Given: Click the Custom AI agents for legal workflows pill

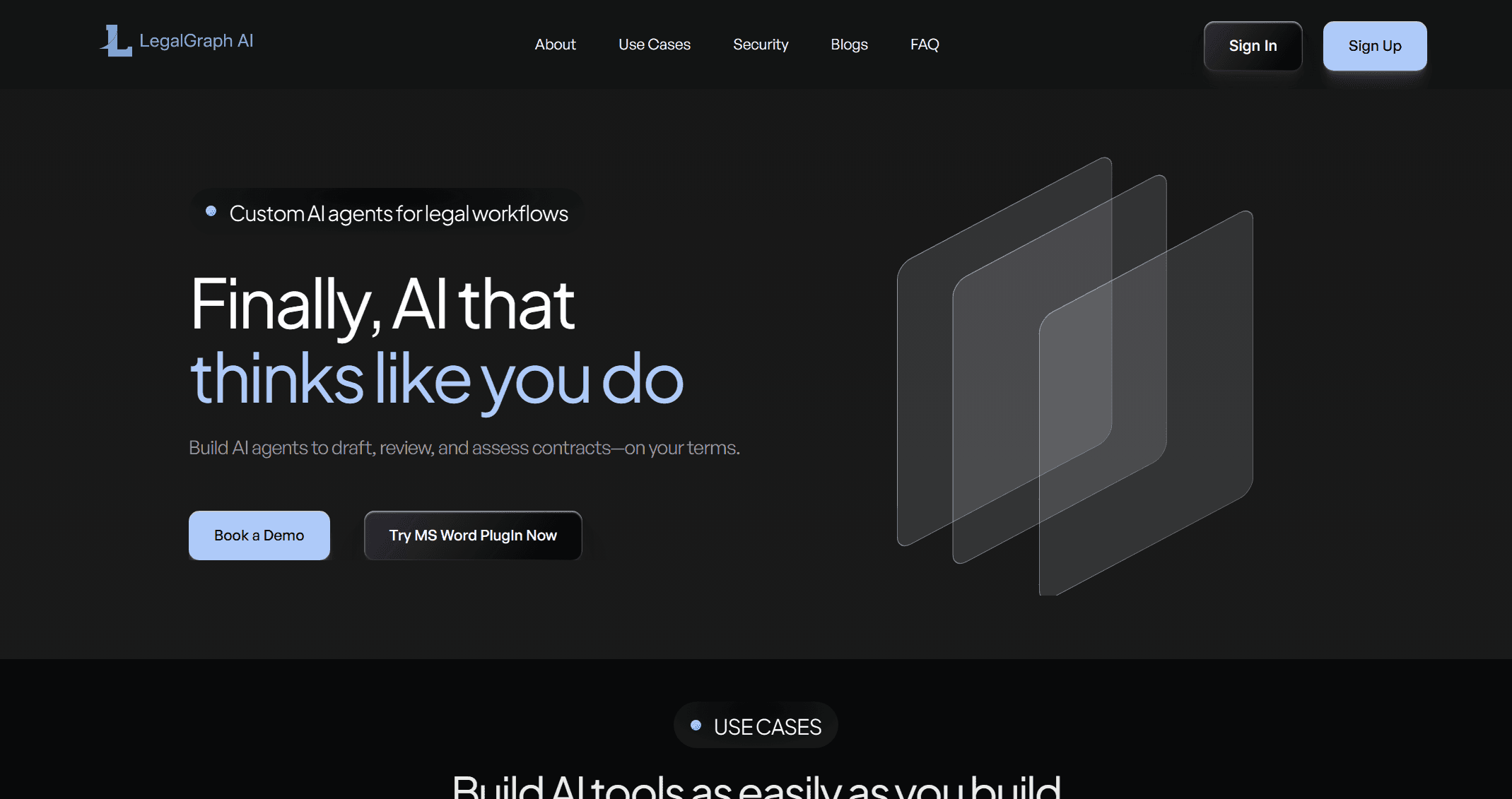Looking at the screenshot, I should pos(399,213).
